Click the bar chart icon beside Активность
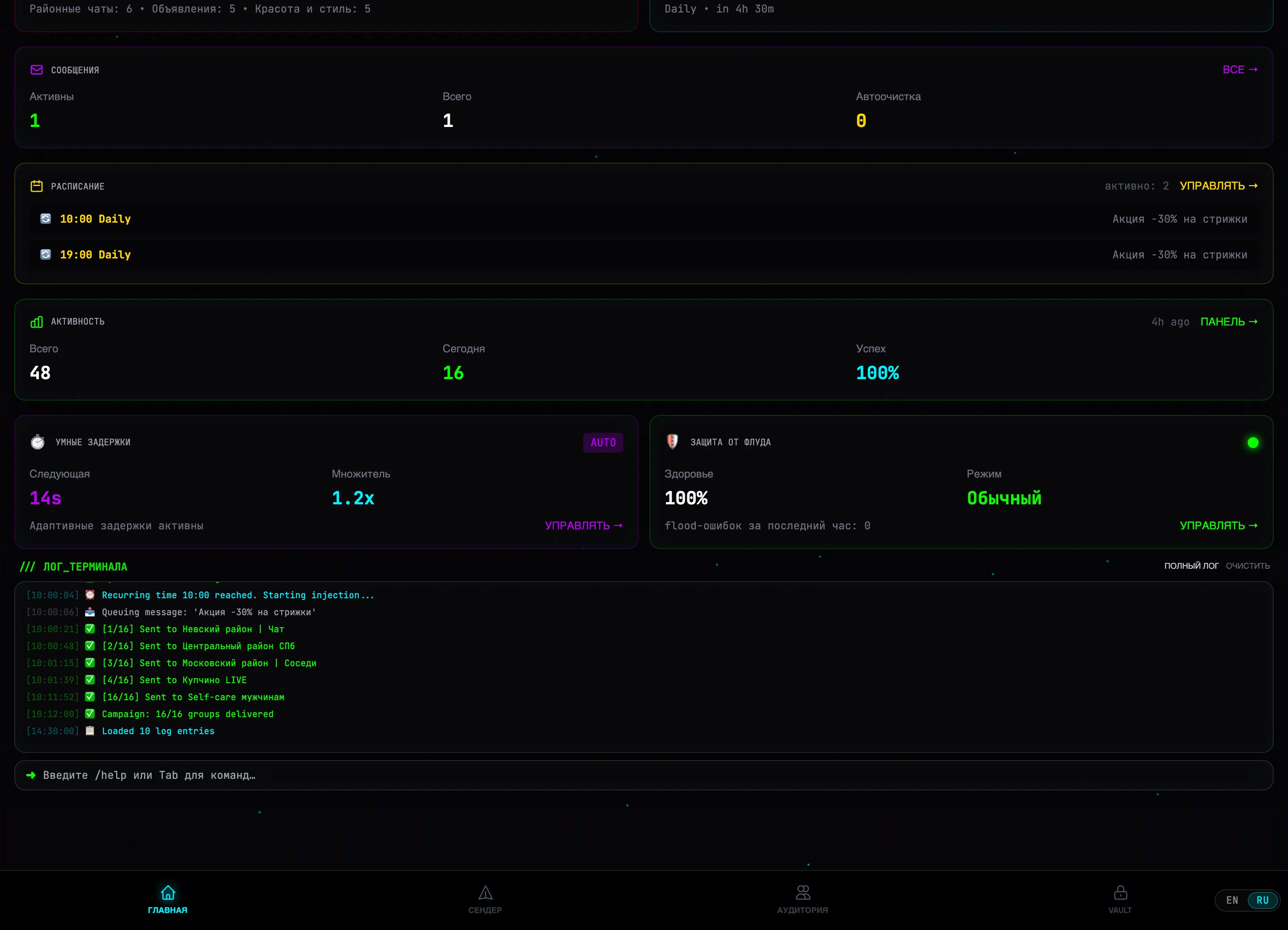Screen dimensions: 1288x930 [x=36, y=322]
